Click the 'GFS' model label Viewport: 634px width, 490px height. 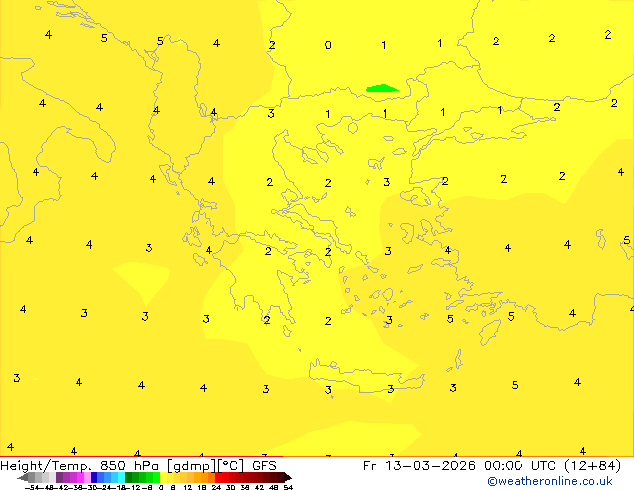point(264,466)
